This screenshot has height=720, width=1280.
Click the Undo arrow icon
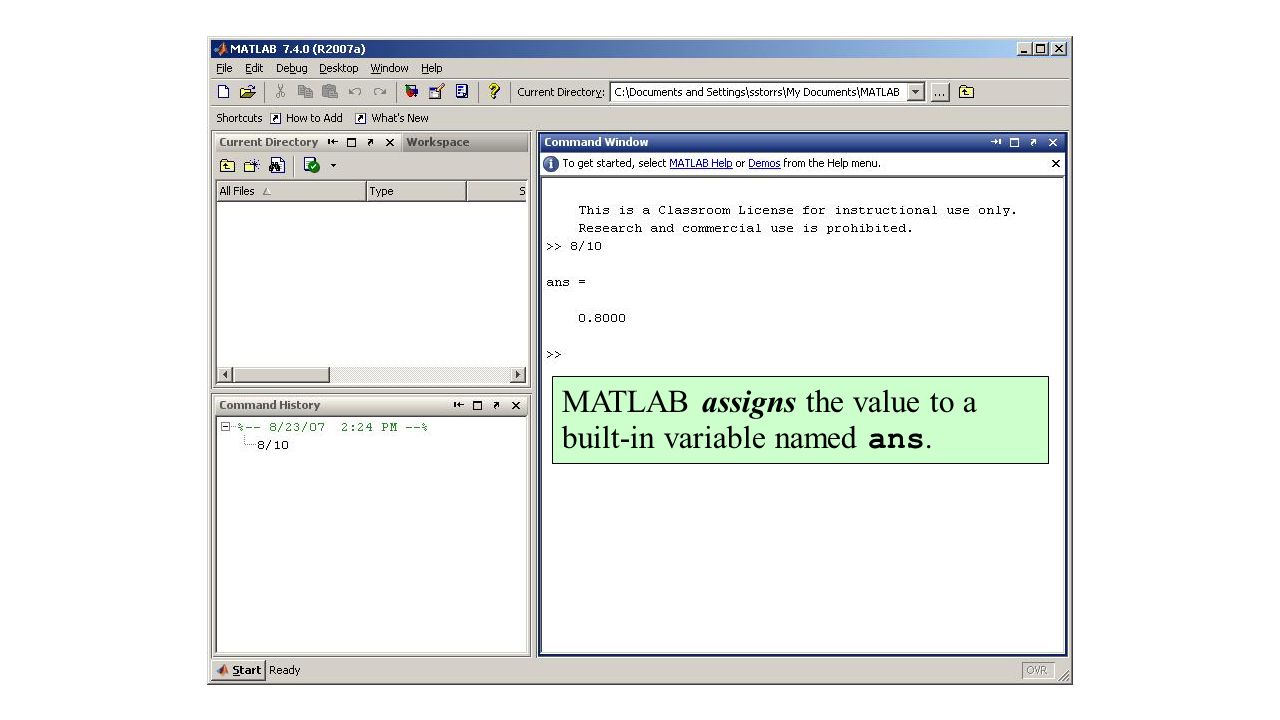pyautogui.click(x=355, y=92)
